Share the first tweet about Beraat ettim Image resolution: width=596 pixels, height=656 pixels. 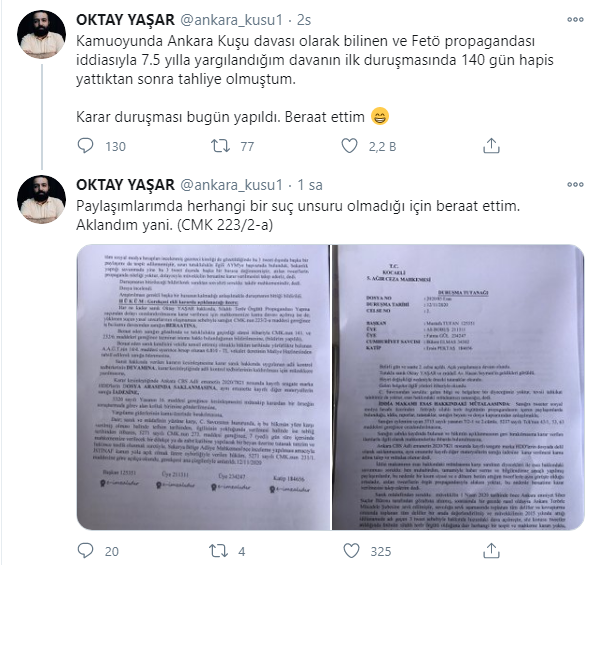[491, 146]
